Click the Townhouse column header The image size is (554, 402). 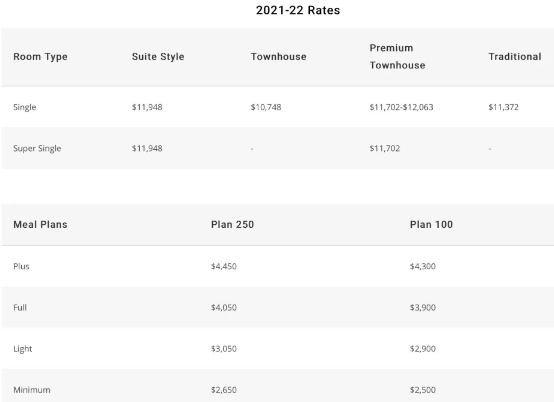(278, 57)
